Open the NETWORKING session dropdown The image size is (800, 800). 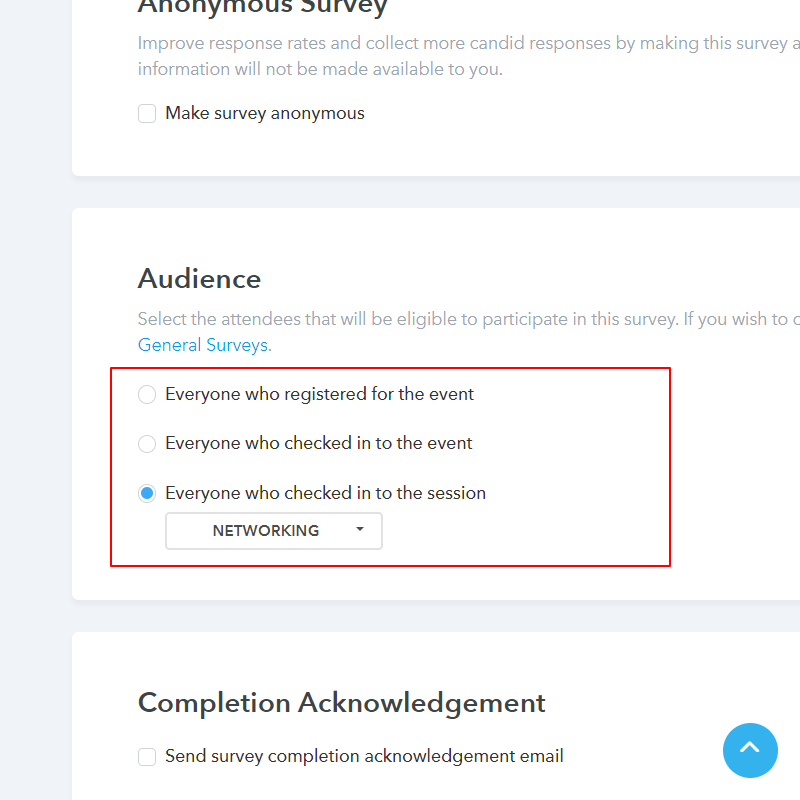tap(273, 531)
